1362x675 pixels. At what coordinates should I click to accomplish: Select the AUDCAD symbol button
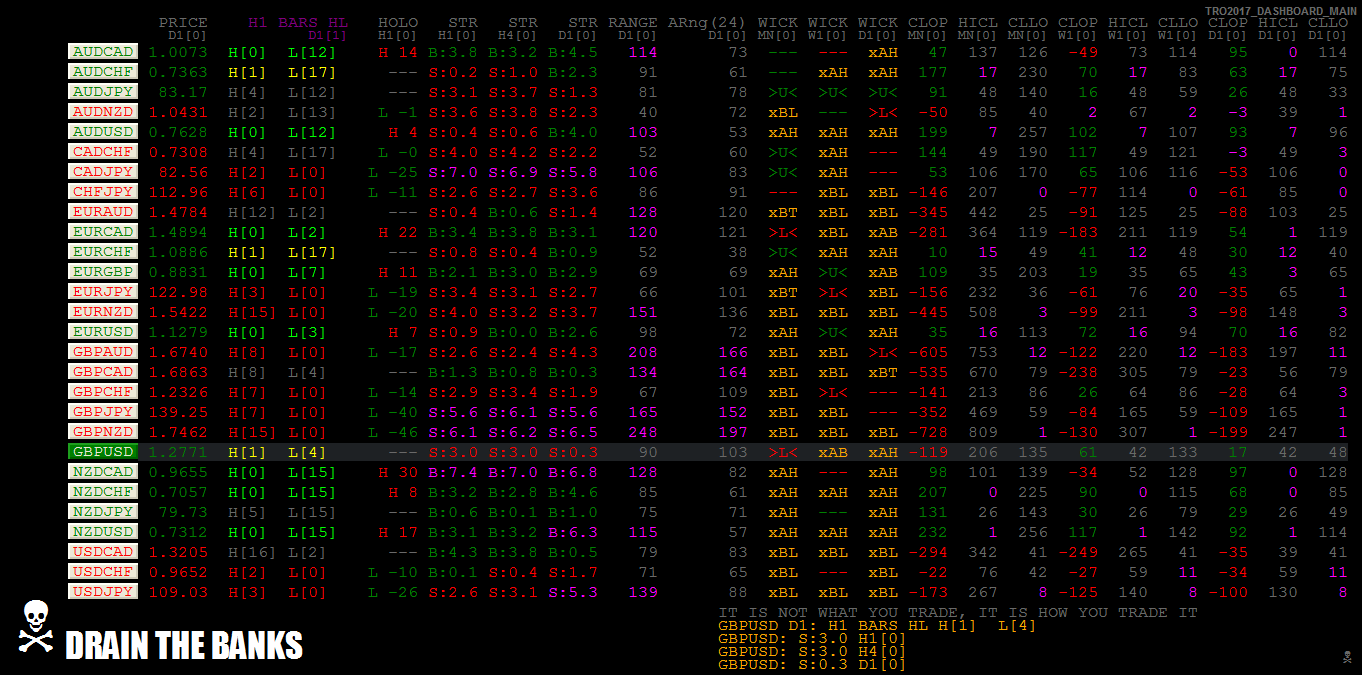point(103,51)
